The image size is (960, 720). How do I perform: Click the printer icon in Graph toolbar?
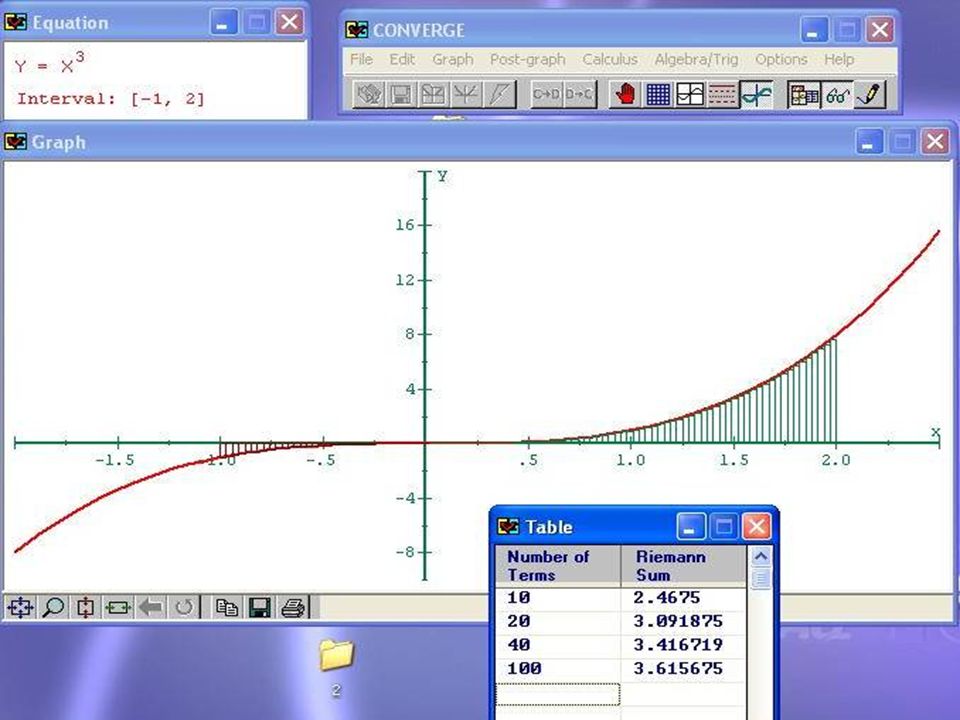pos(293,607)
